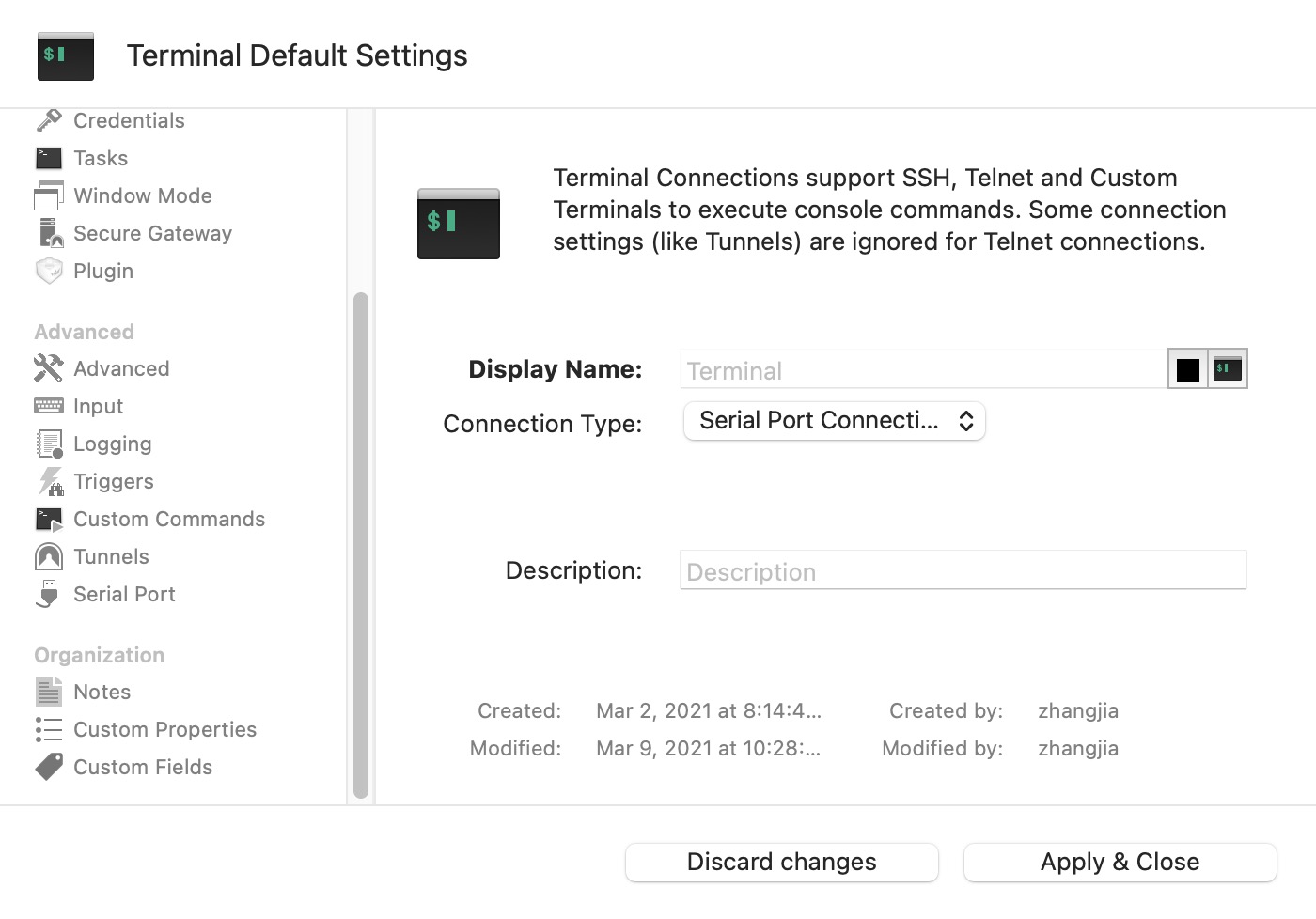Open the Plugin section

pyautogui.click(x=102, y=271)
